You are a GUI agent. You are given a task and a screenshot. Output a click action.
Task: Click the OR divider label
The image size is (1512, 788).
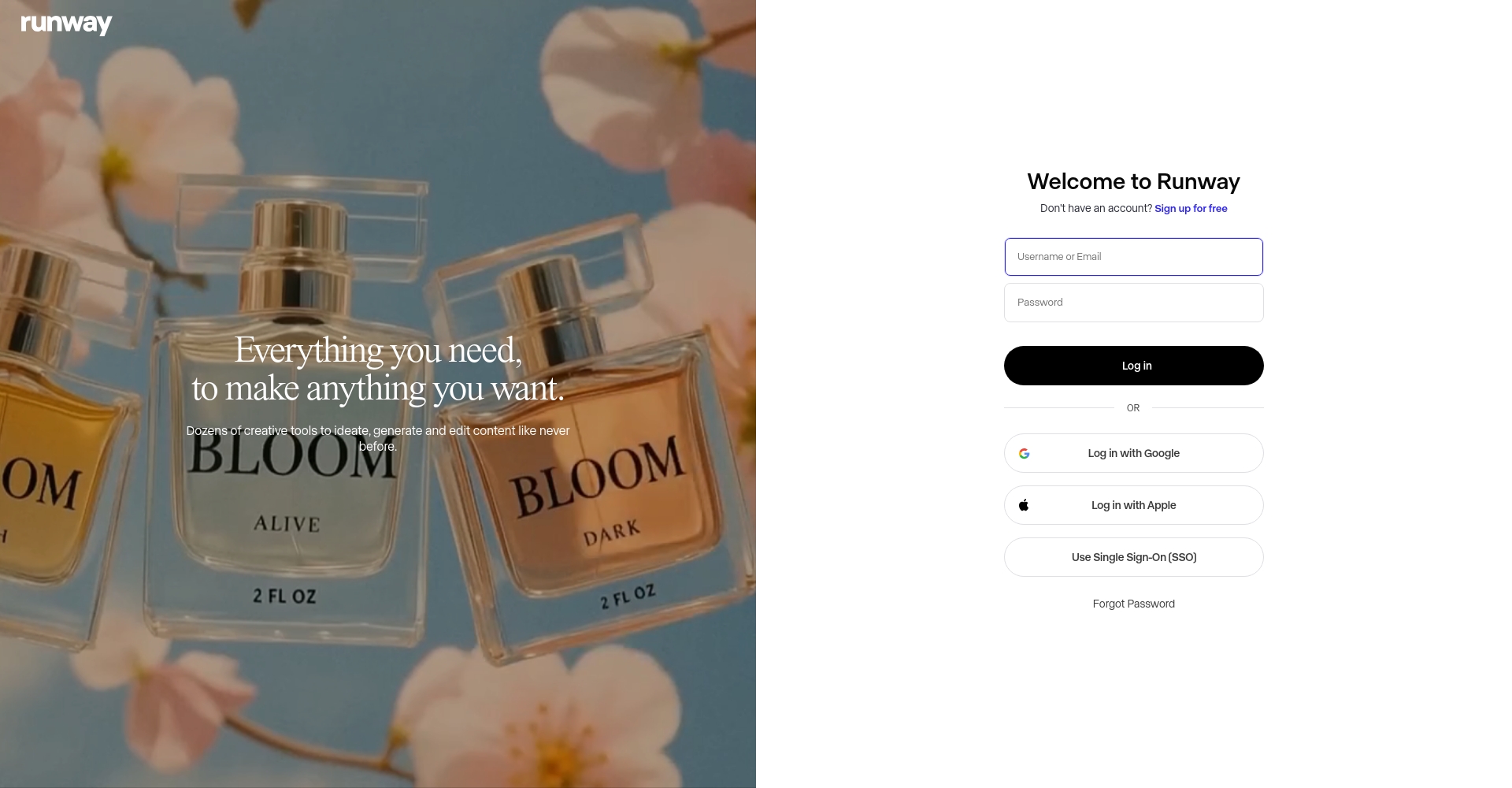[x=1133, y=408]
